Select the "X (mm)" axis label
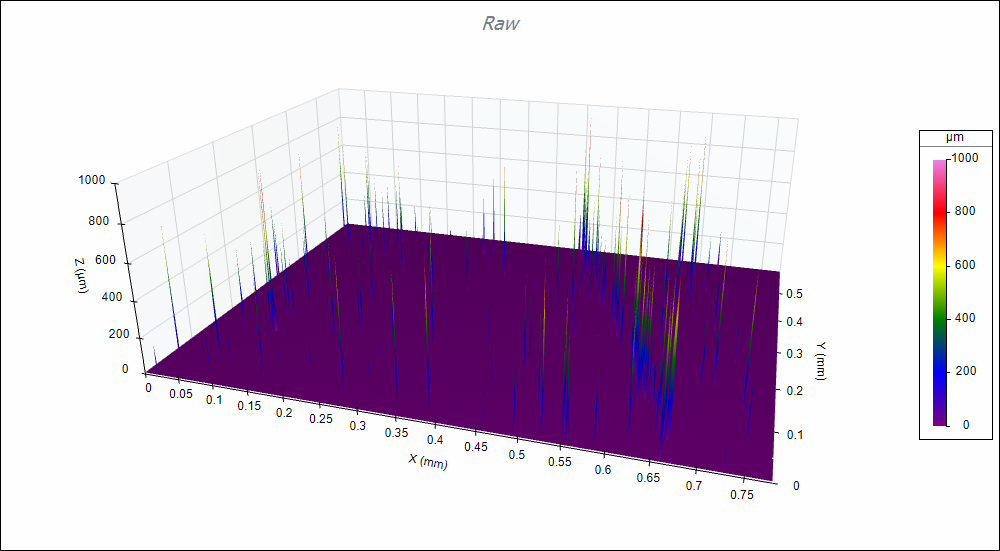Image resolution: width=1000 pixels, height=551 pixels. (427, 461)
